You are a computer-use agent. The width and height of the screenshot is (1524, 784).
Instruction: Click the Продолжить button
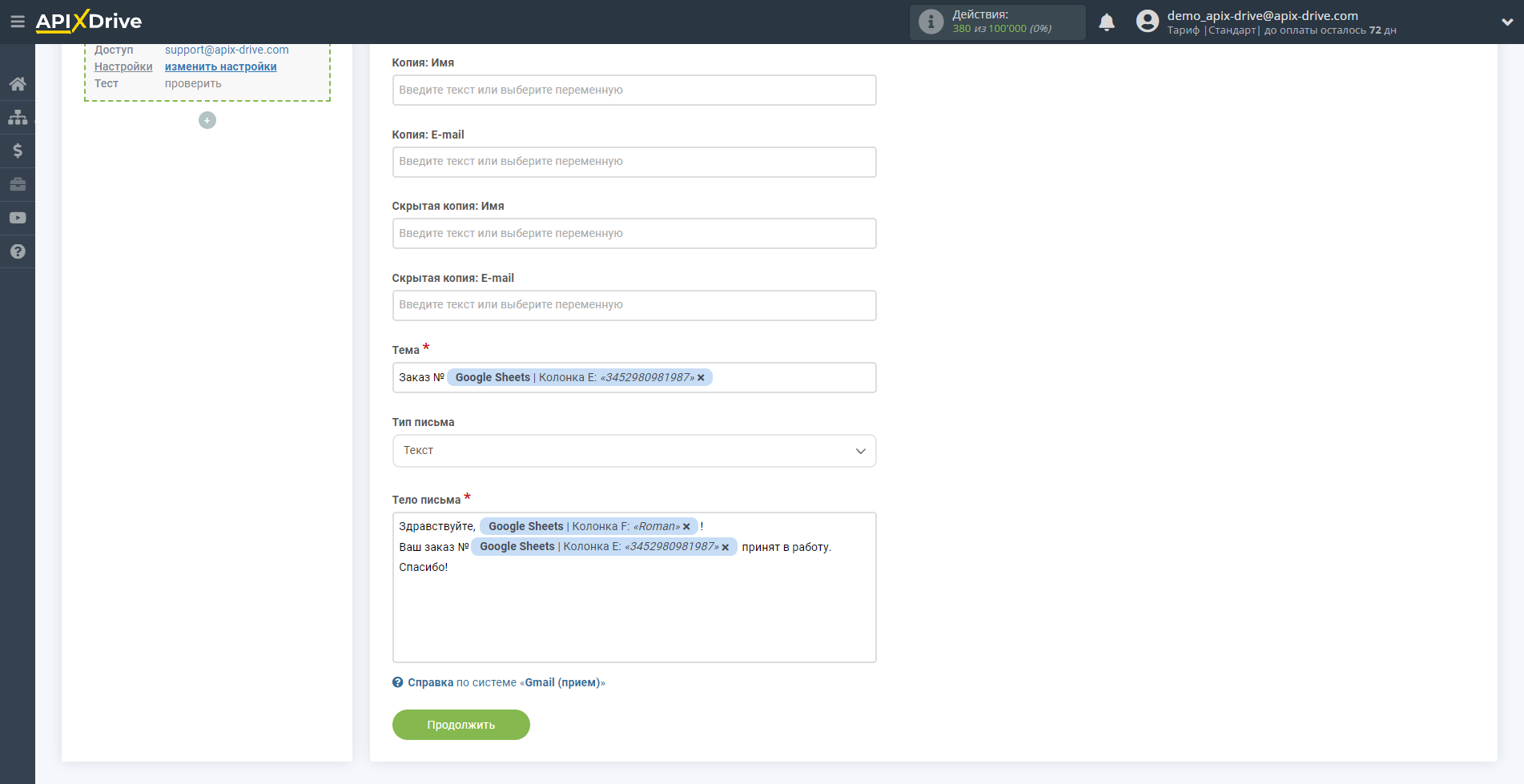461,725
